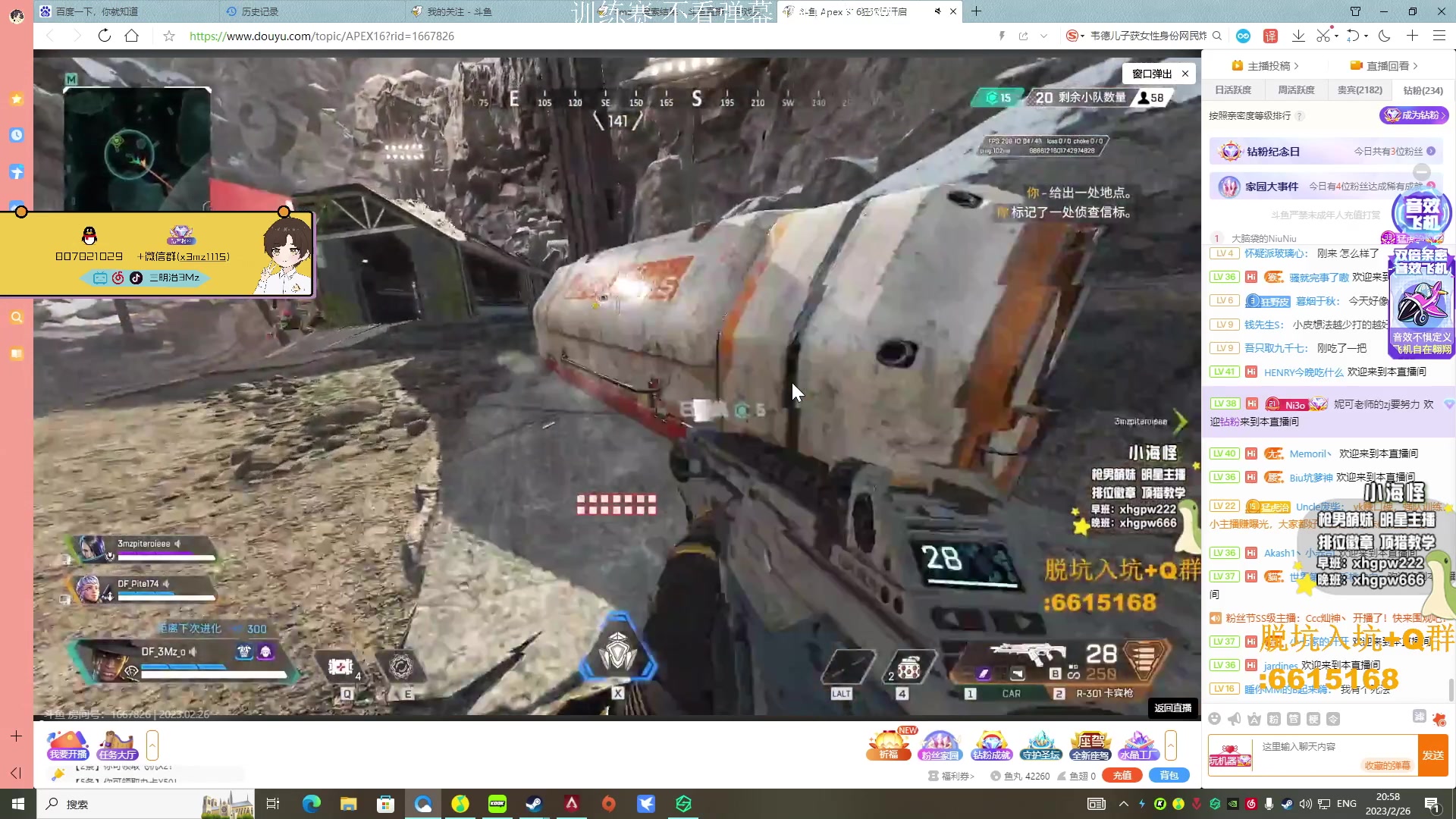This screenshot has height=819, width=1456.
Task: Click the 充值 recharge button
Action: coord(1122,775)
